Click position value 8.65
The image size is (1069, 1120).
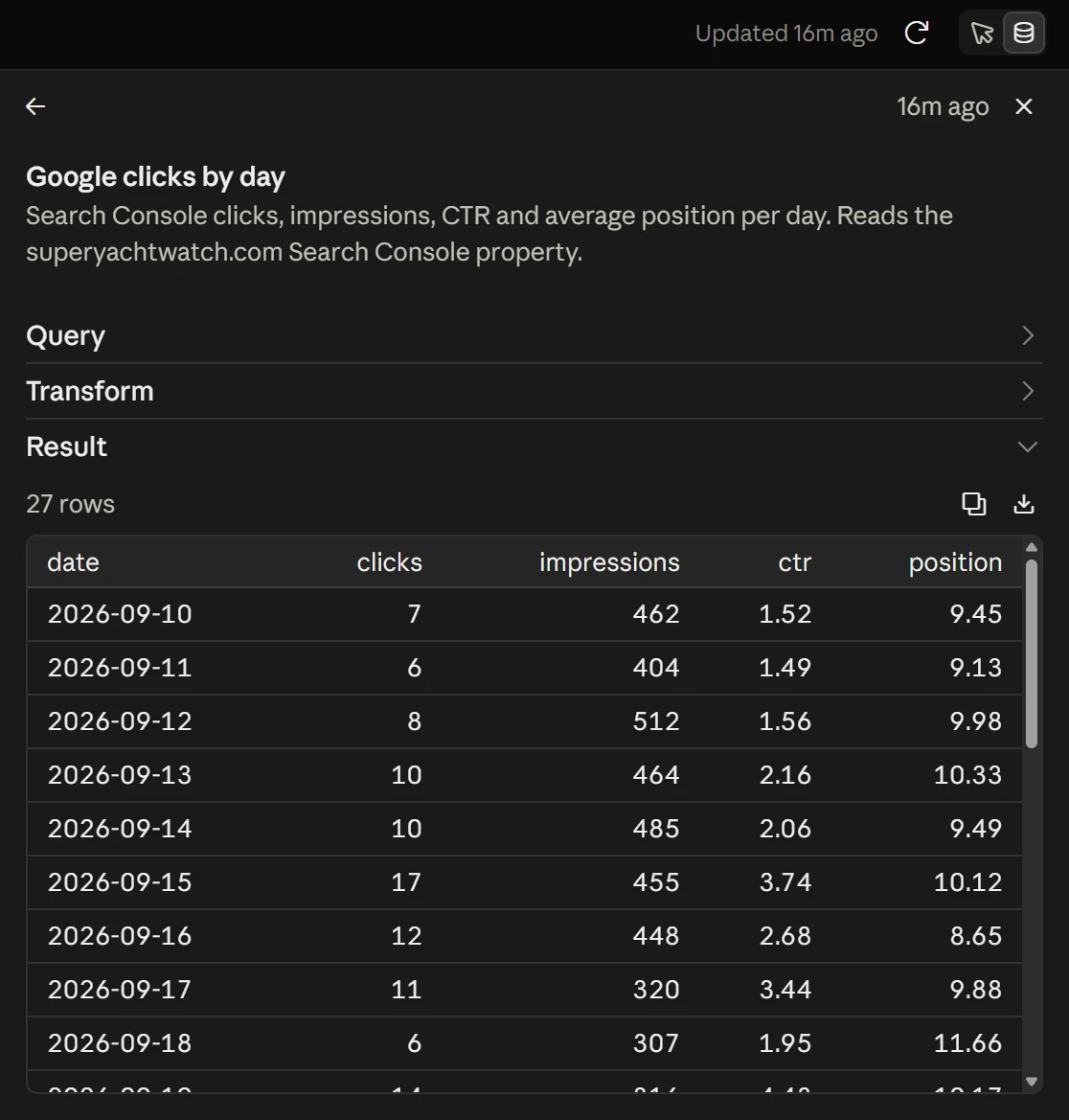(975, 936)
